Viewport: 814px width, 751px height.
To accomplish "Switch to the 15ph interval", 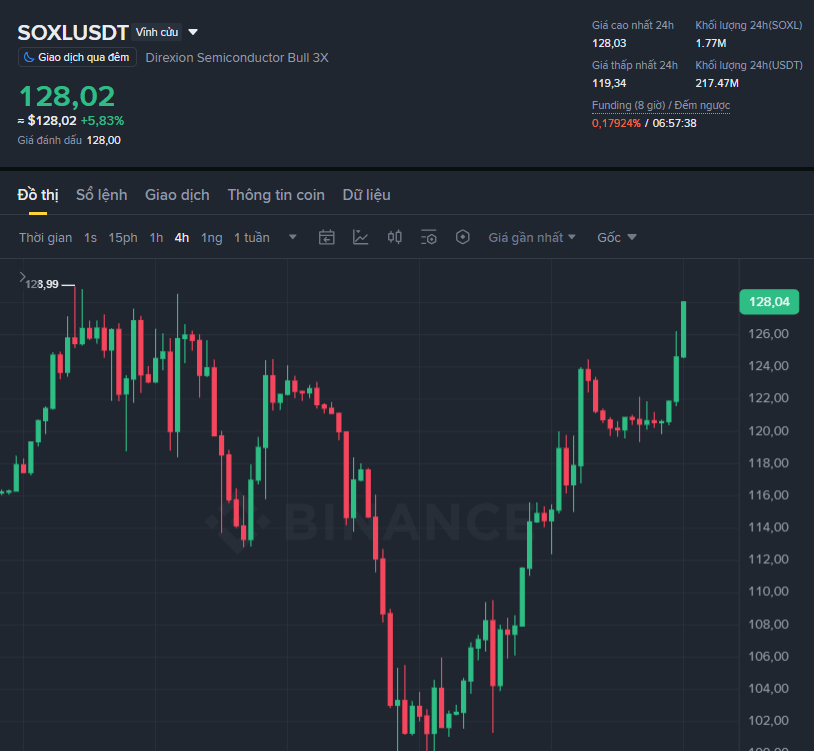I will [123, 238].
